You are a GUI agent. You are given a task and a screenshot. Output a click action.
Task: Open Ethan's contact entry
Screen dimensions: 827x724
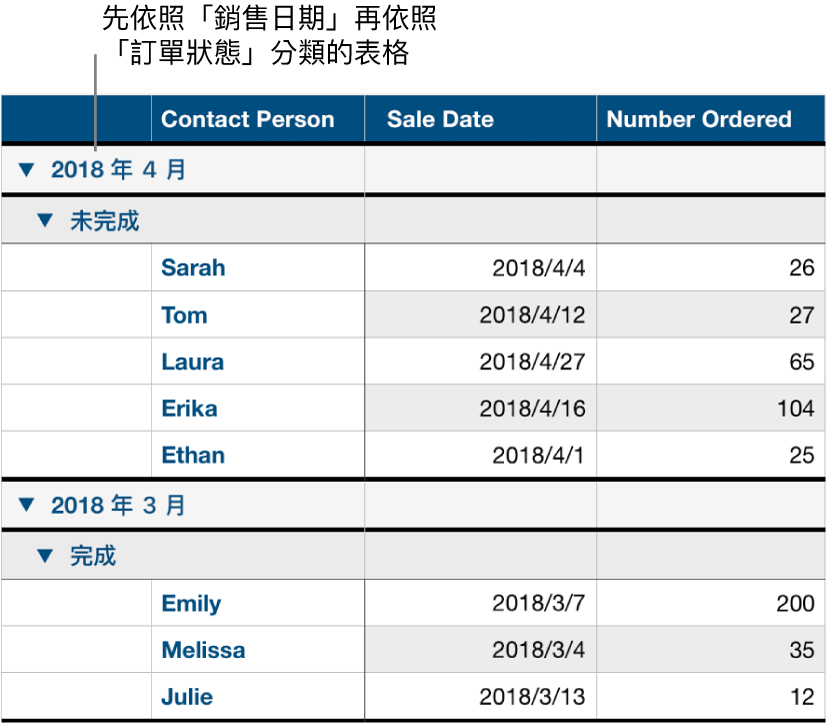tap(192, 455)
